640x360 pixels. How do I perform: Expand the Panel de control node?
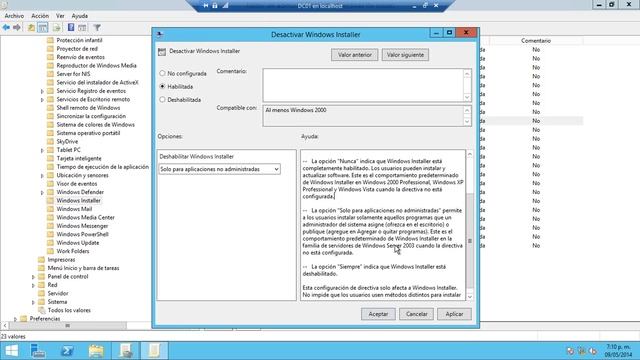33,277
